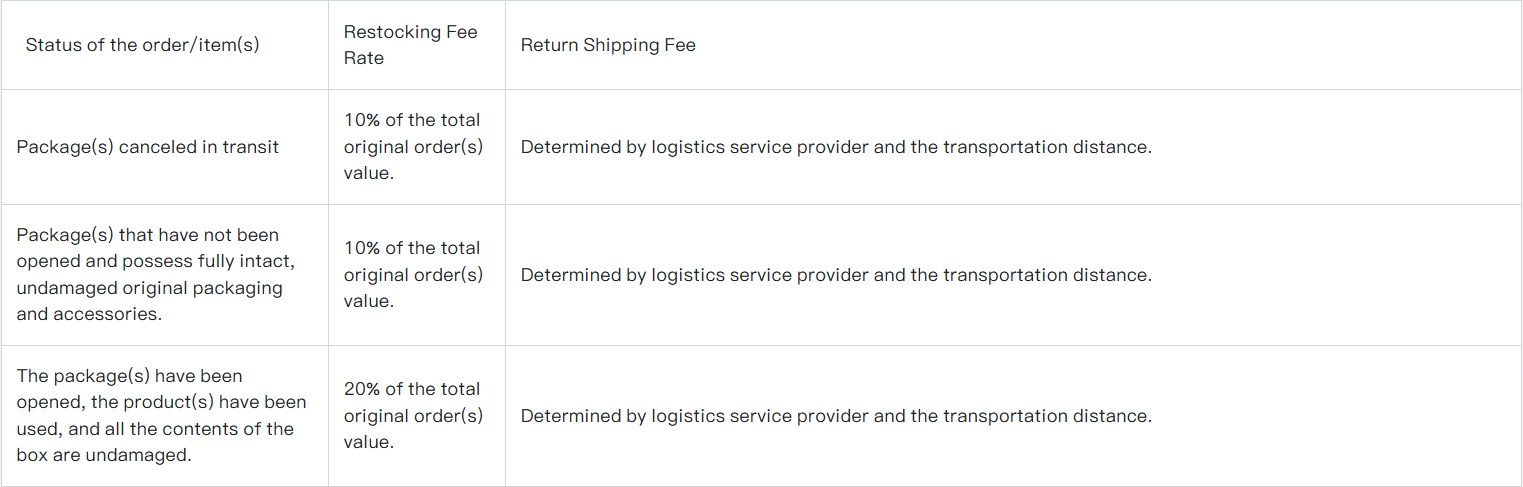
Task: Click the "undamaged original packaging" text line
Action: pyautogui.click(x=150, y=288)
